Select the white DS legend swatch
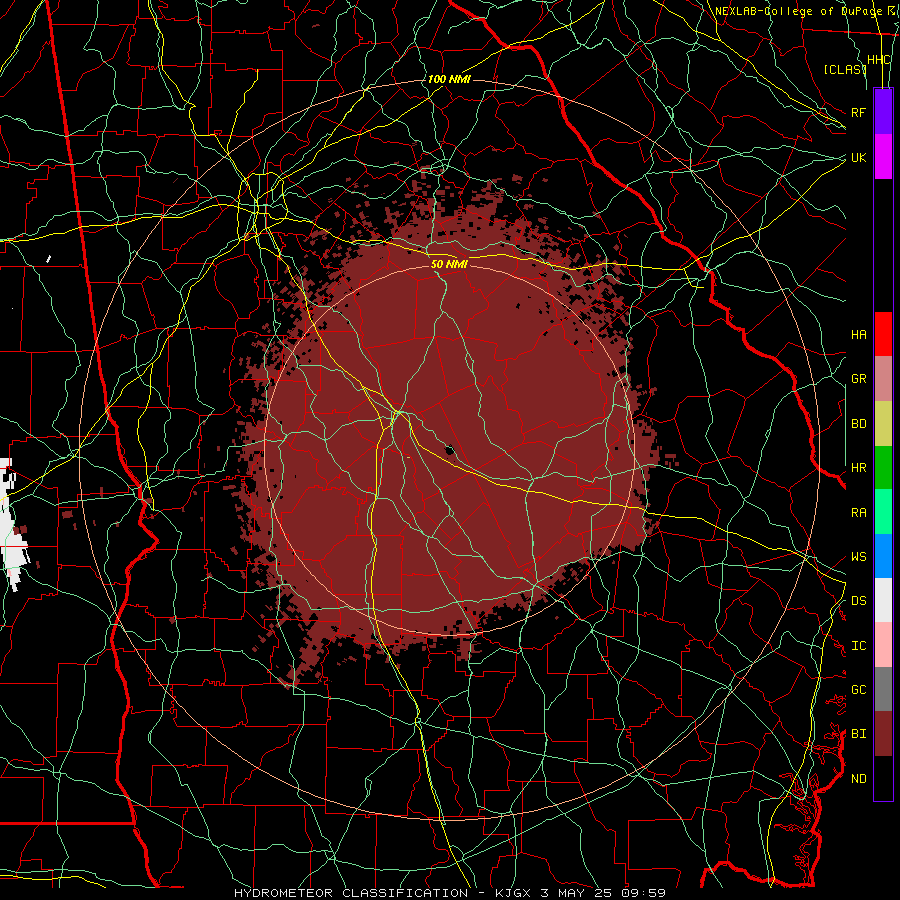 (883, 600)
